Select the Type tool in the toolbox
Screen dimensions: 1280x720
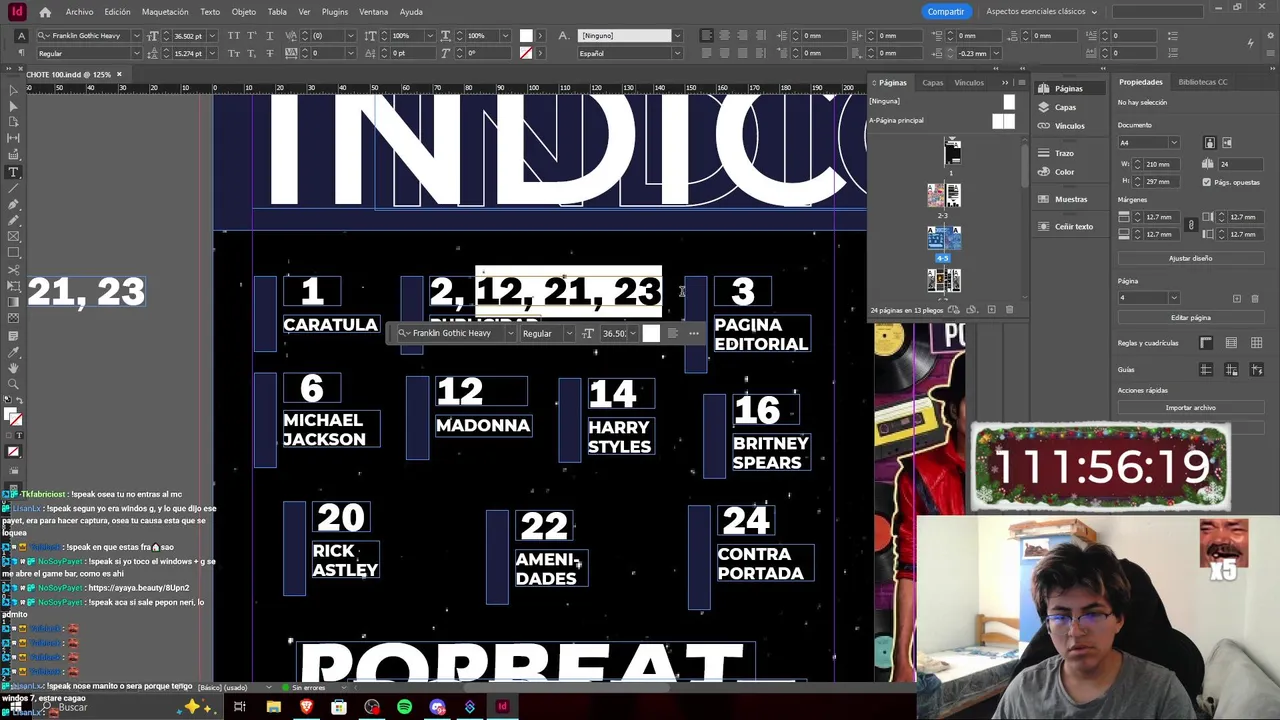[14, 172]
